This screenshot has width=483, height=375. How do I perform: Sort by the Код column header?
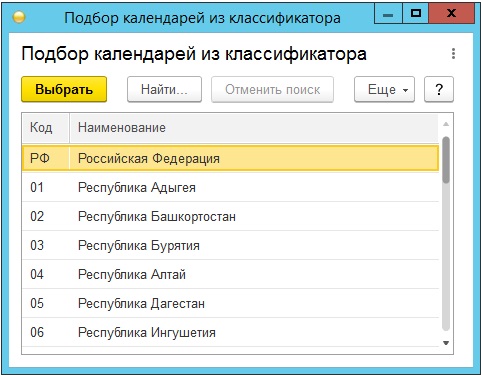point(46,128)
